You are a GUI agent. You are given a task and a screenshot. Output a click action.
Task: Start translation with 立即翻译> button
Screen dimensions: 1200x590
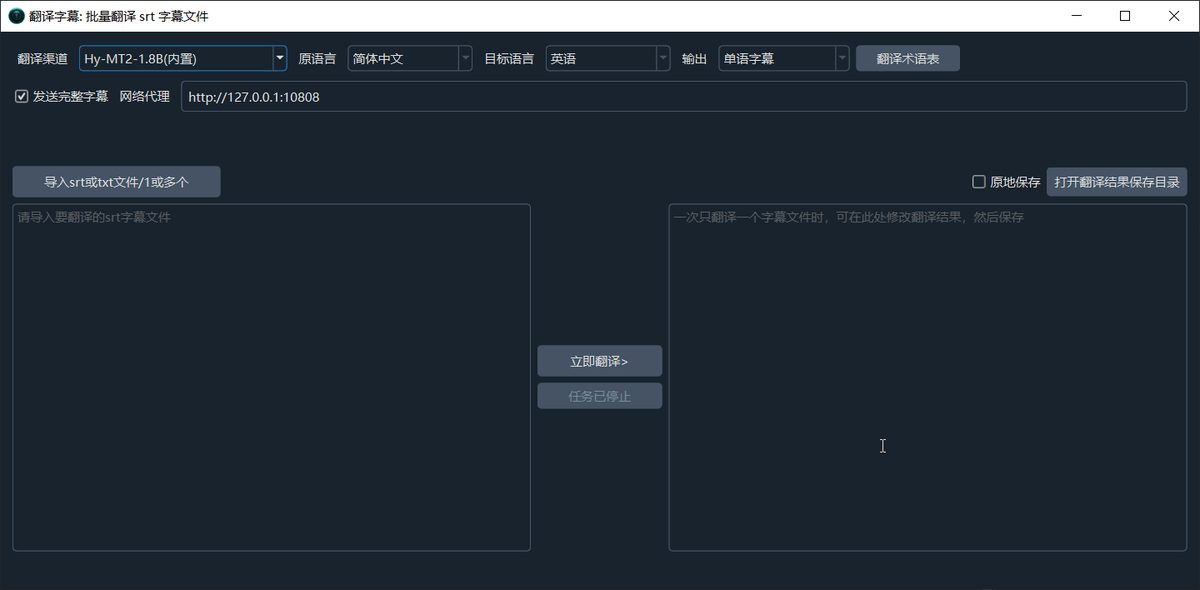[x=599, y=361]
